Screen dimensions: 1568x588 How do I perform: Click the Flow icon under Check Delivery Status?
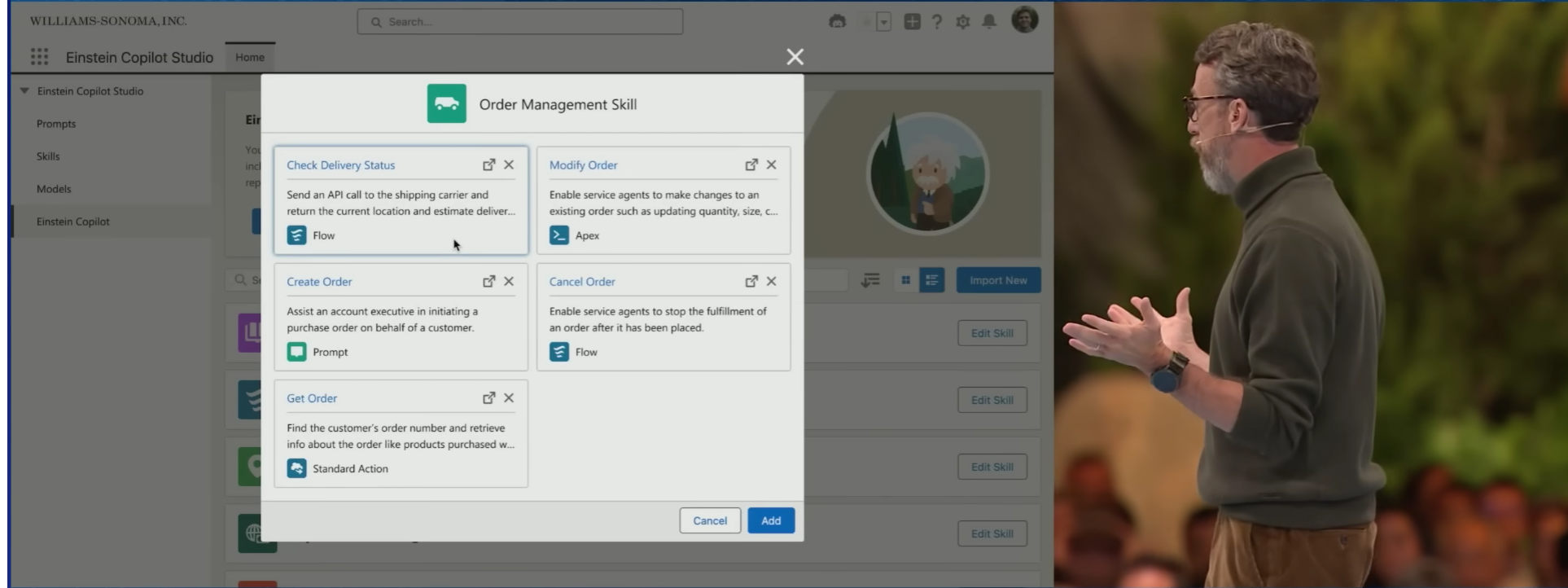coord(296,235)
